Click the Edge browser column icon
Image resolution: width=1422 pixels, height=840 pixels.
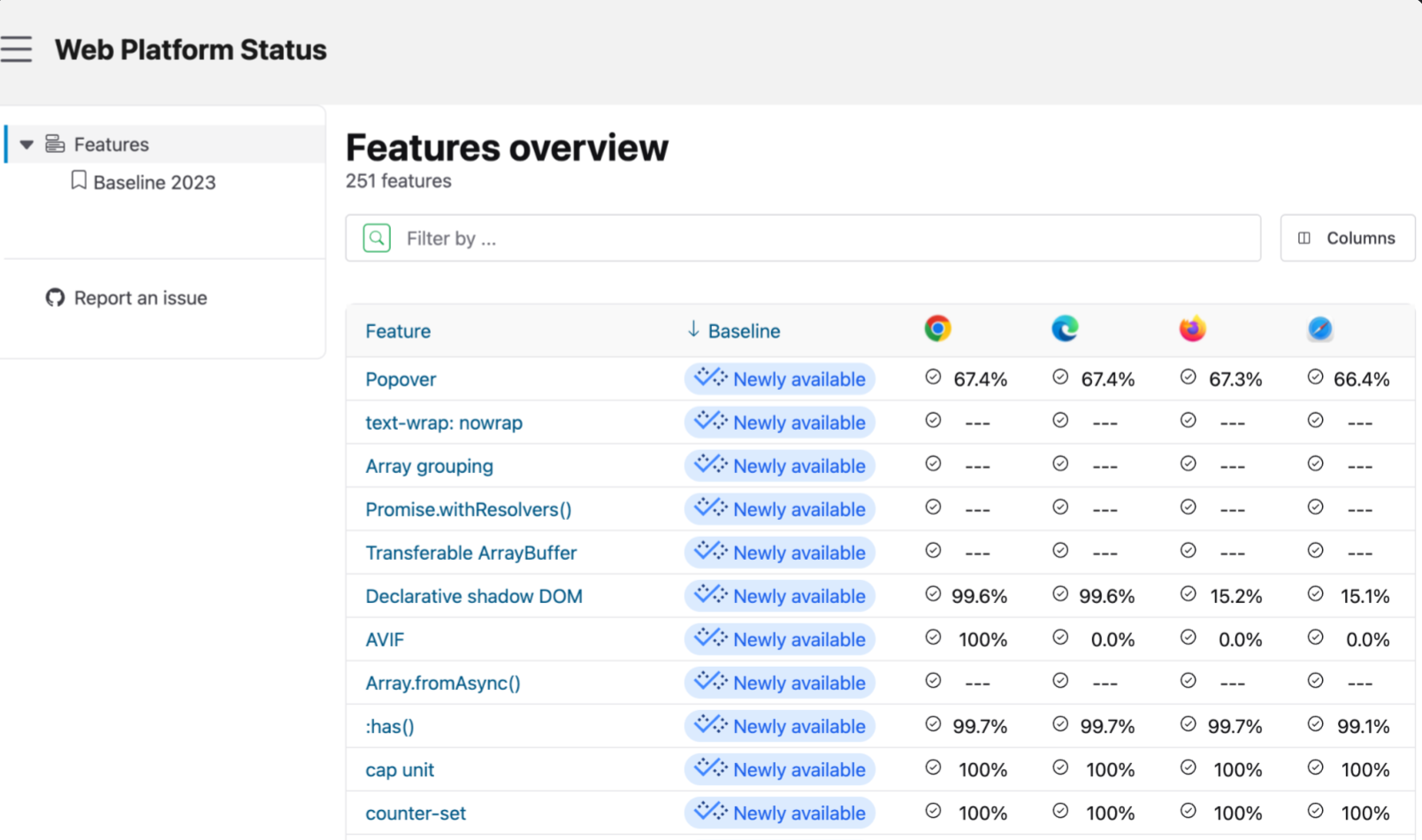click(x=1065, y=328)
